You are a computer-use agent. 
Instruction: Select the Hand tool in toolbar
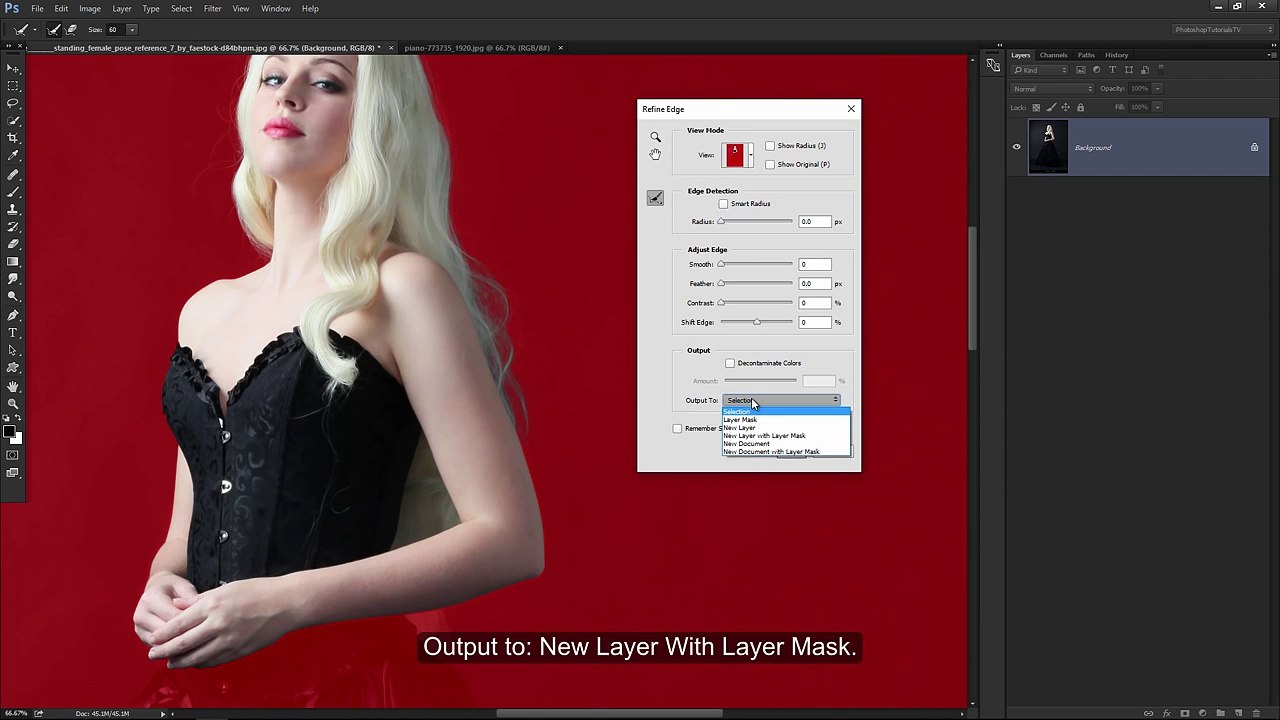point(13,386)
